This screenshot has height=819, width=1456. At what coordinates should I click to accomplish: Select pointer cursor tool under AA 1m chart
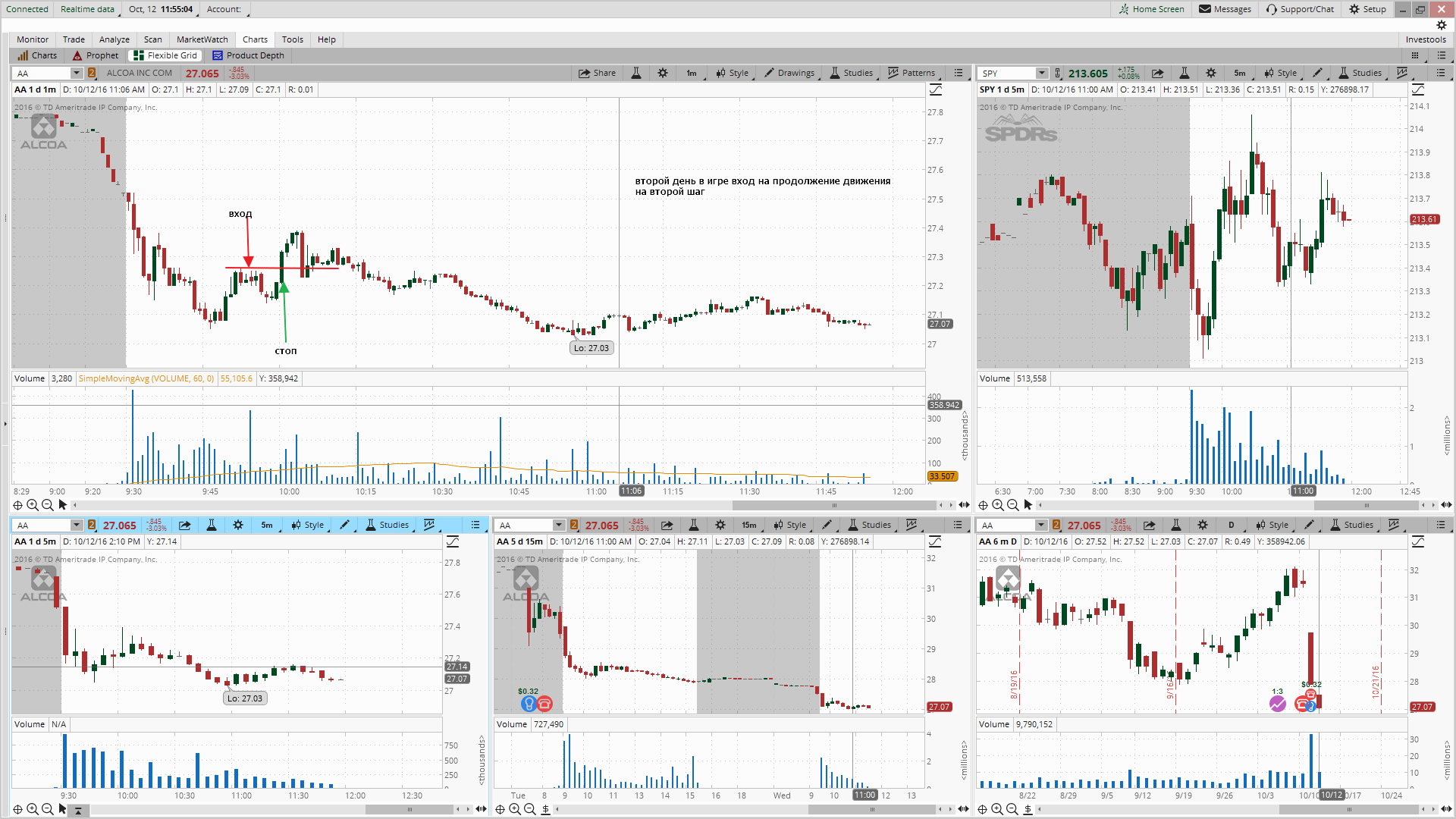[x=63, y=505]
